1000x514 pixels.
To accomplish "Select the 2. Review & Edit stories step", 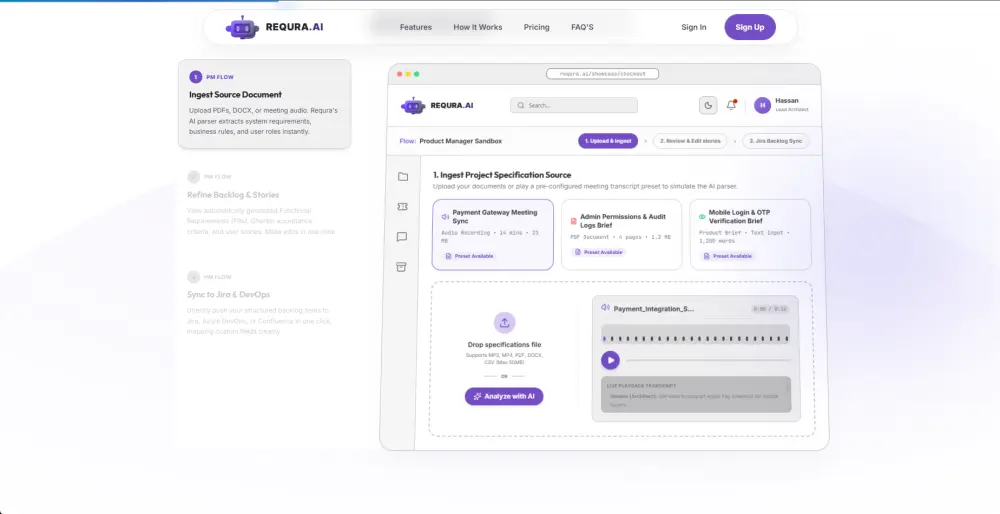I will click(x=690, y=141).
